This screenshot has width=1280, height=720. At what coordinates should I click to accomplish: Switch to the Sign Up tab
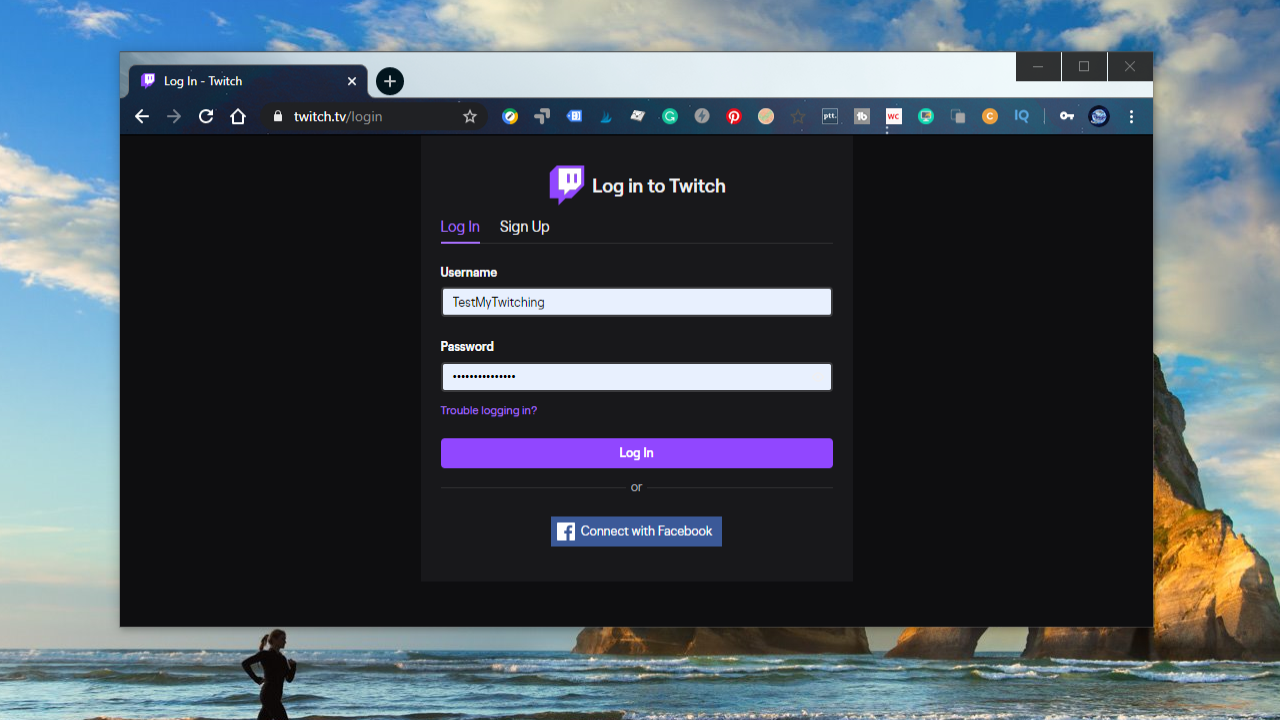(x=525, y=227)
